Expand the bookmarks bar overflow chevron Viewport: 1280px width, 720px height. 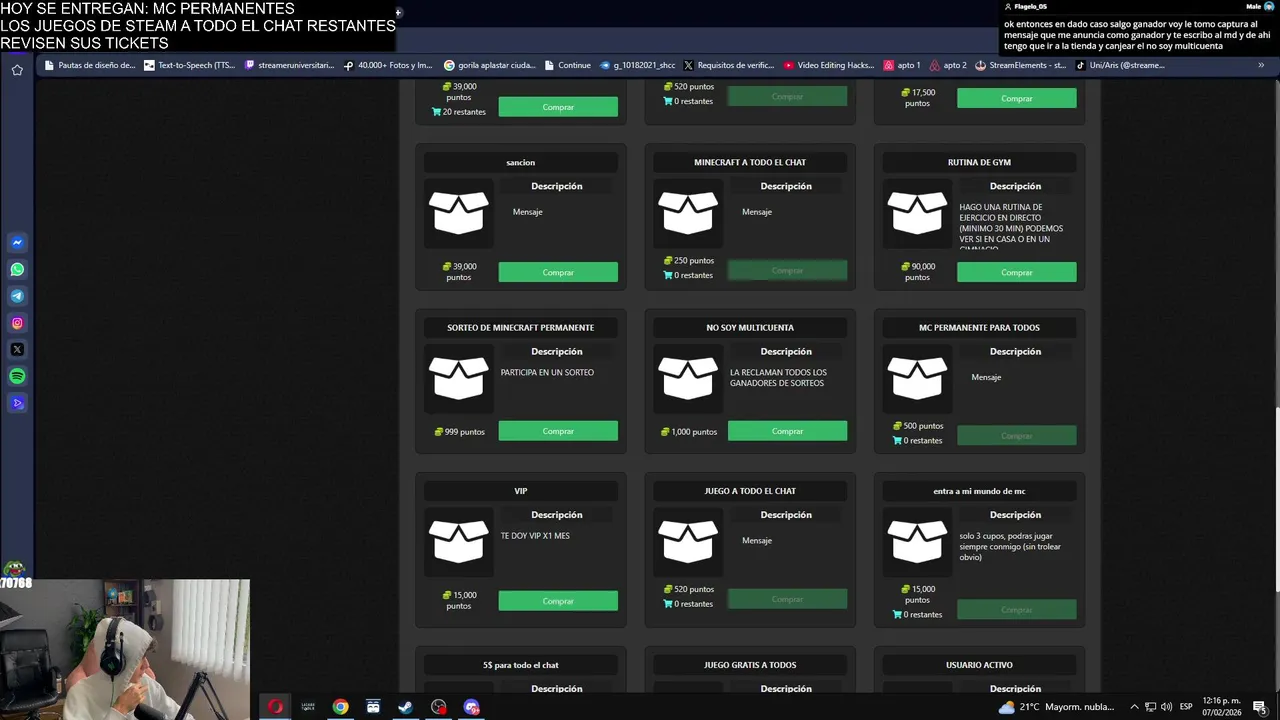(1261, 65)
